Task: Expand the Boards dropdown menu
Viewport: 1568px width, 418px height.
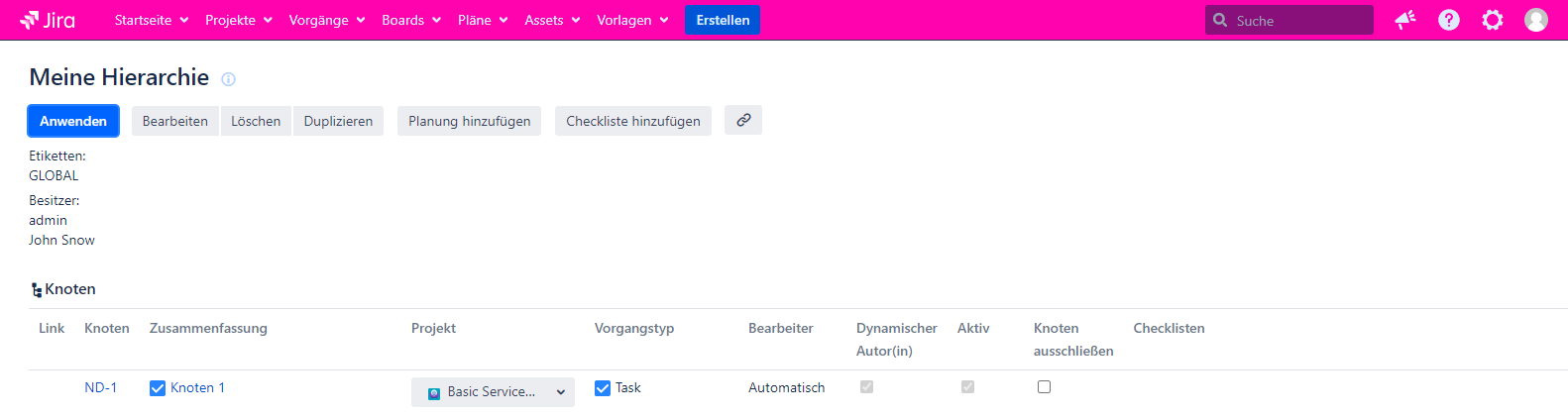Action: click(410, 20)
